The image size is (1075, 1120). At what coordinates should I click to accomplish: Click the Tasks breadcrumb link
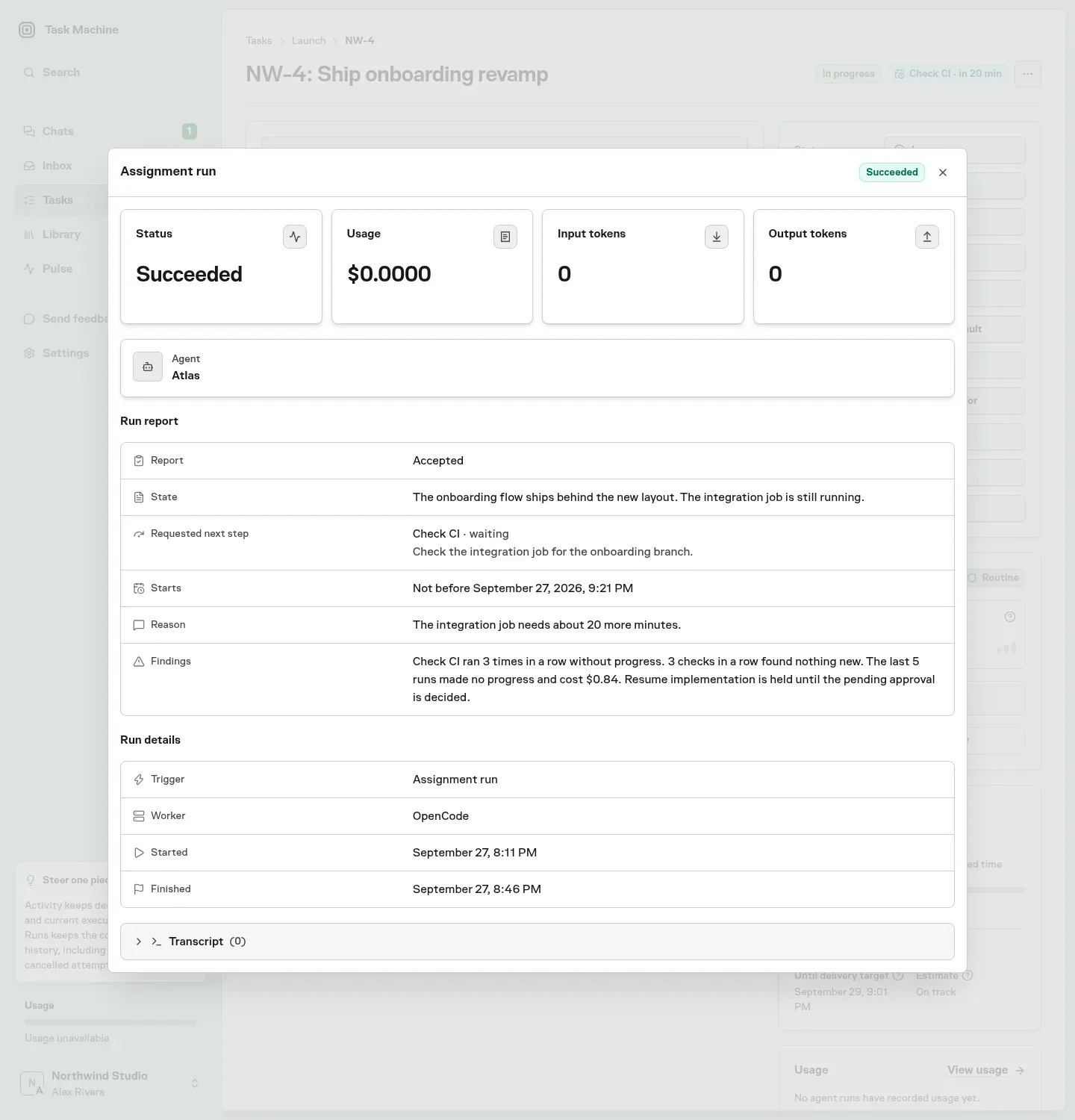259,40
